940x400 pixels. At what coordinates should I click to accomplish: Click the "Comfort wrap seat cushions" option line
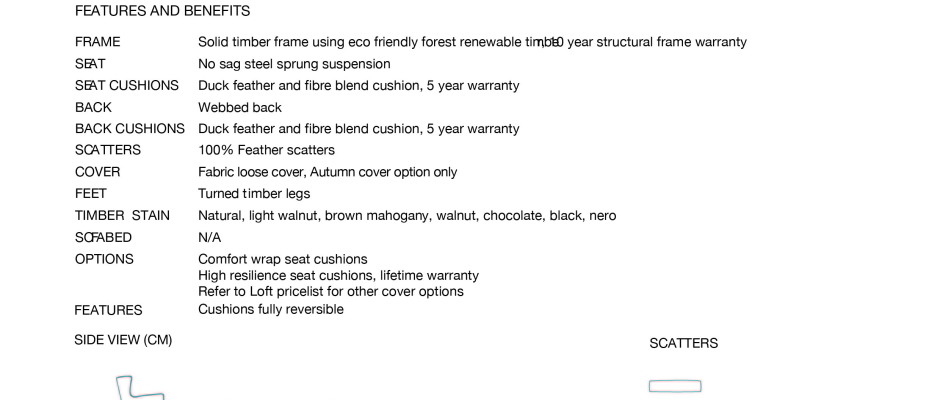pyautogui.click(x=283, y=259)
